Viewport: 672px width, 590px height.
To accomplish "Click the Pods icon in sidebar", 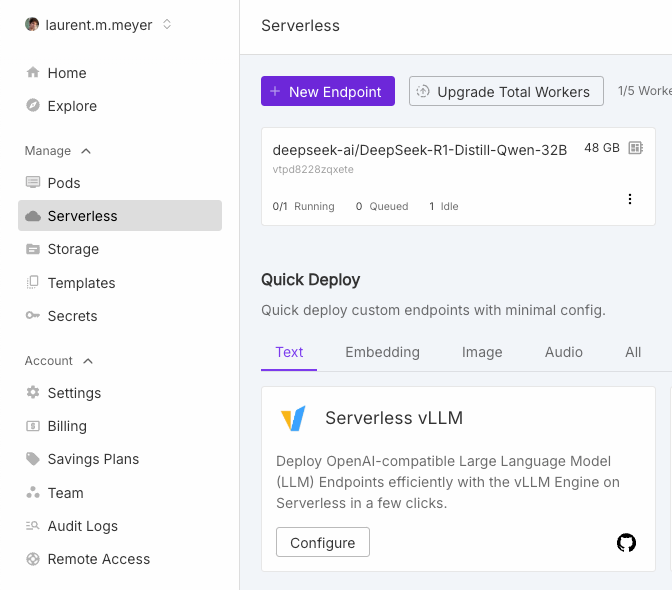I will [x=33, y=183].
